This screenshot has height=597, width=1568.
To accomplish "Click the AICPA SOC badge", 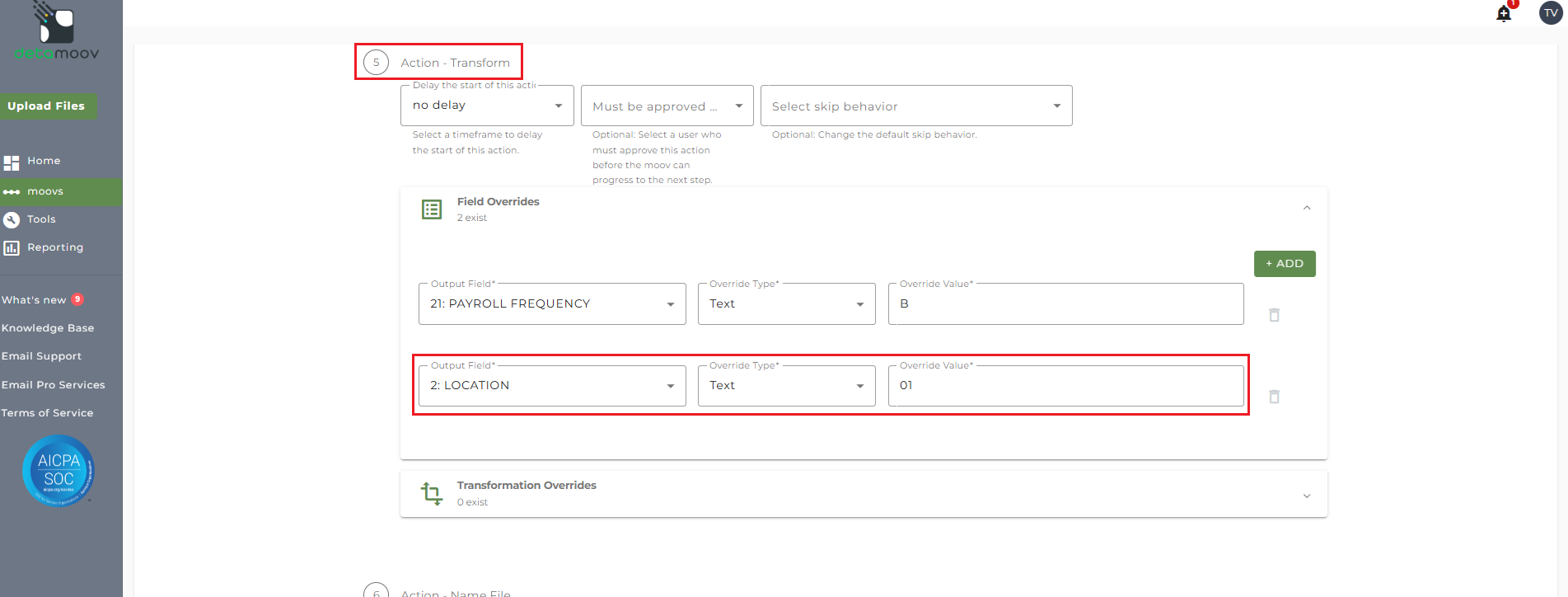I will (x=59, y=471).
